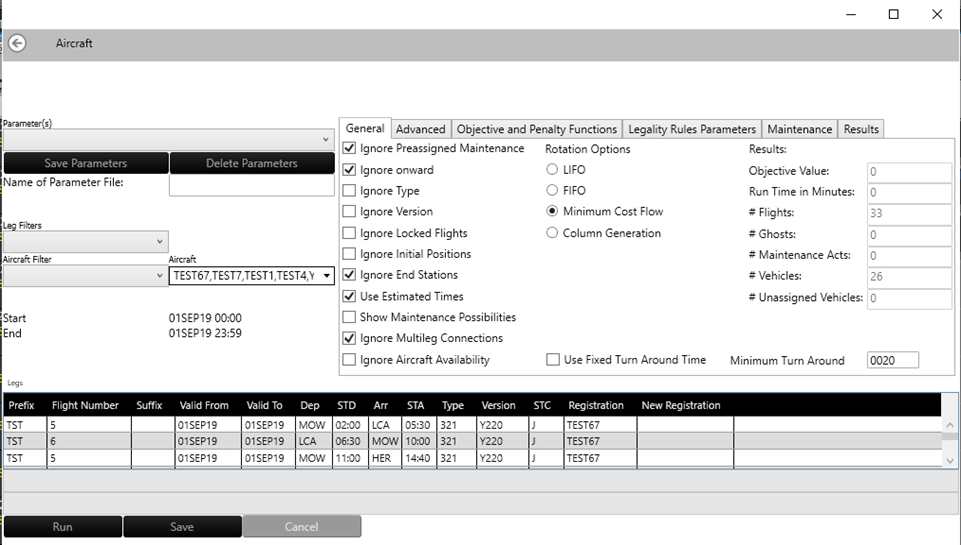This screenshot has width=961, height=545.
Task: Open the Aircraft selection combo box
Action: point(251,276)
